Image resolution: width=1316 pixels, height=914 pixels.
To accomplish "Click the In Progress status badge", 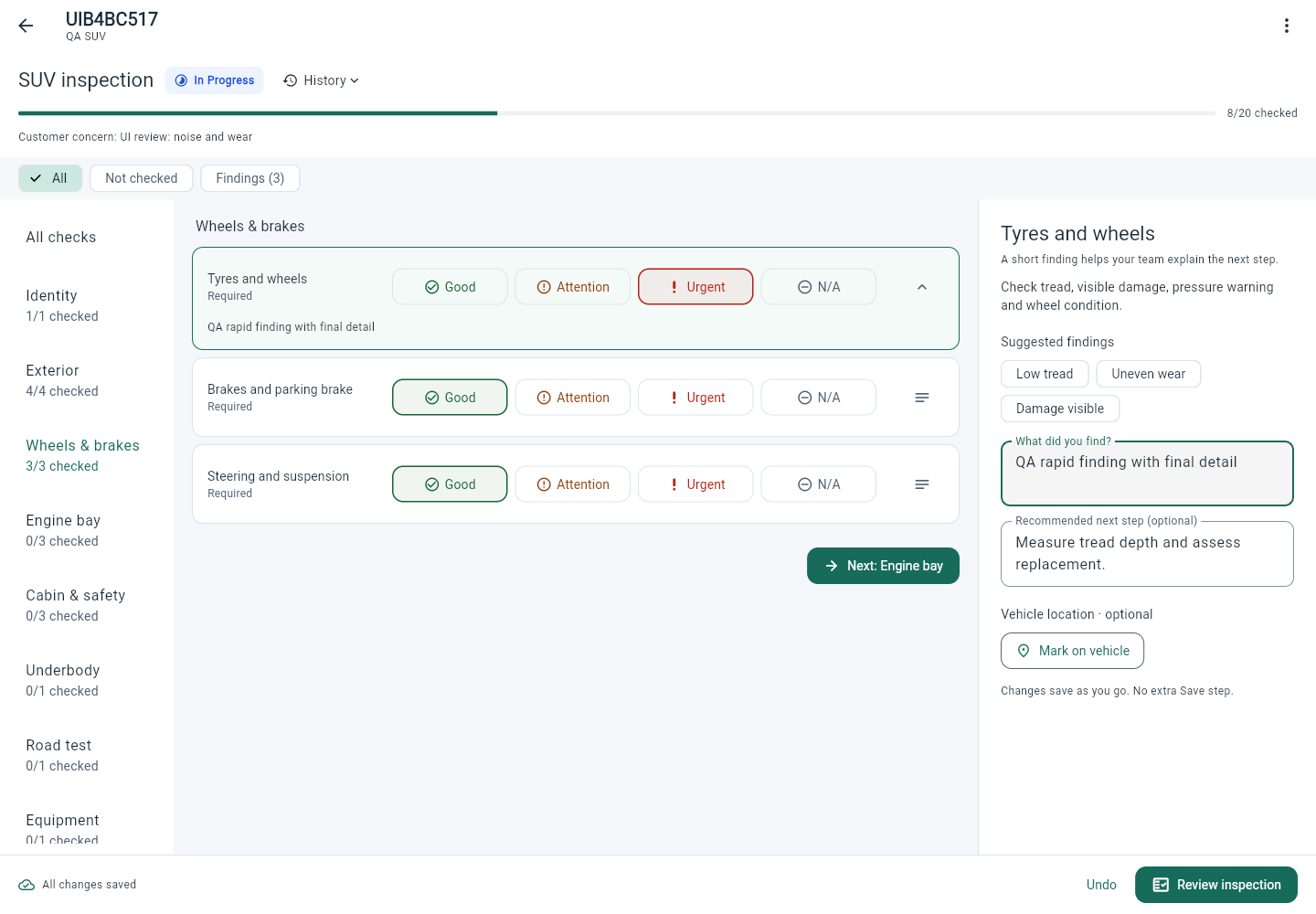I will point(214,80).
